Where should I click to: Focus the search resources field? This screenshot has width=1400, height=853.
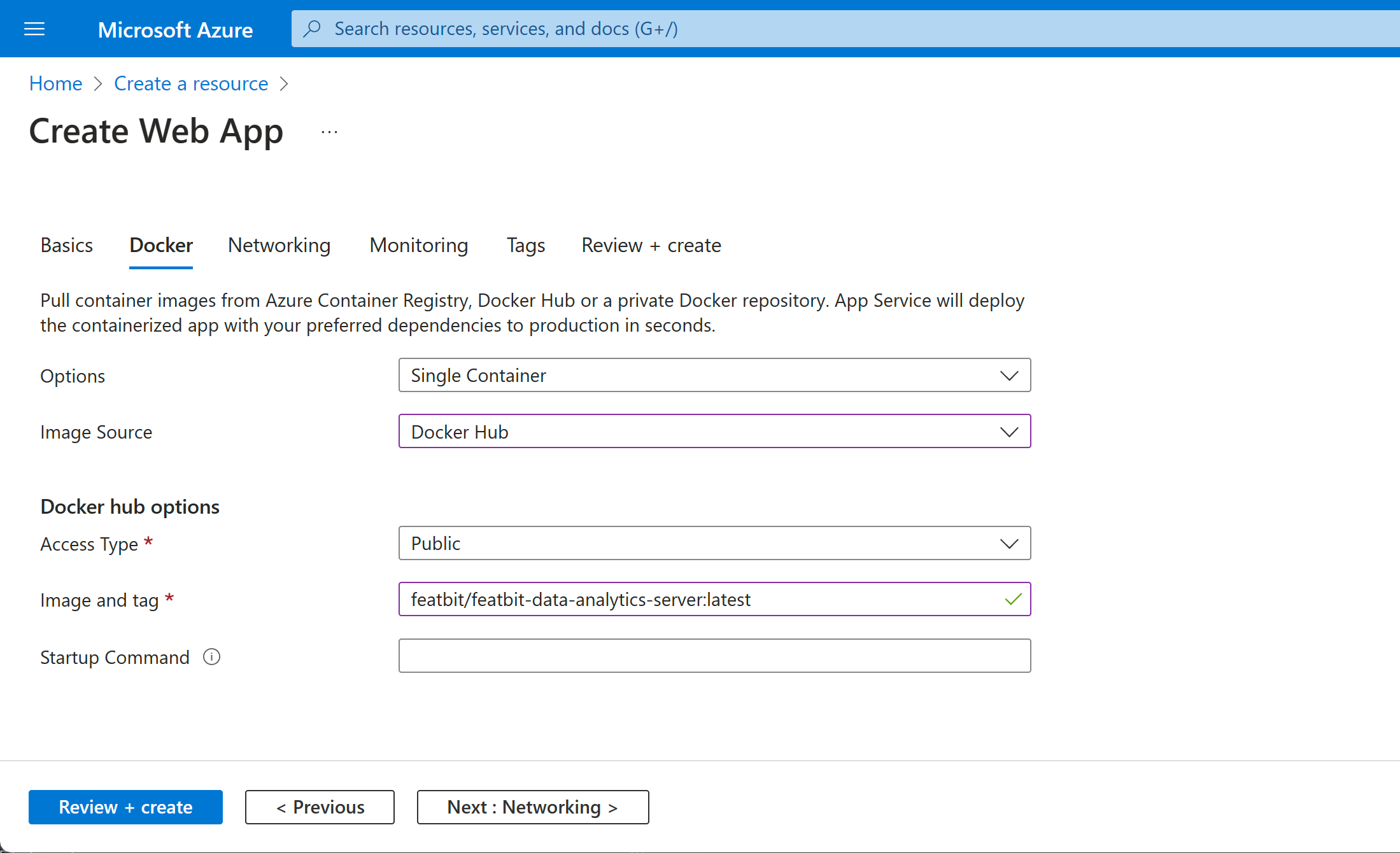845,29
